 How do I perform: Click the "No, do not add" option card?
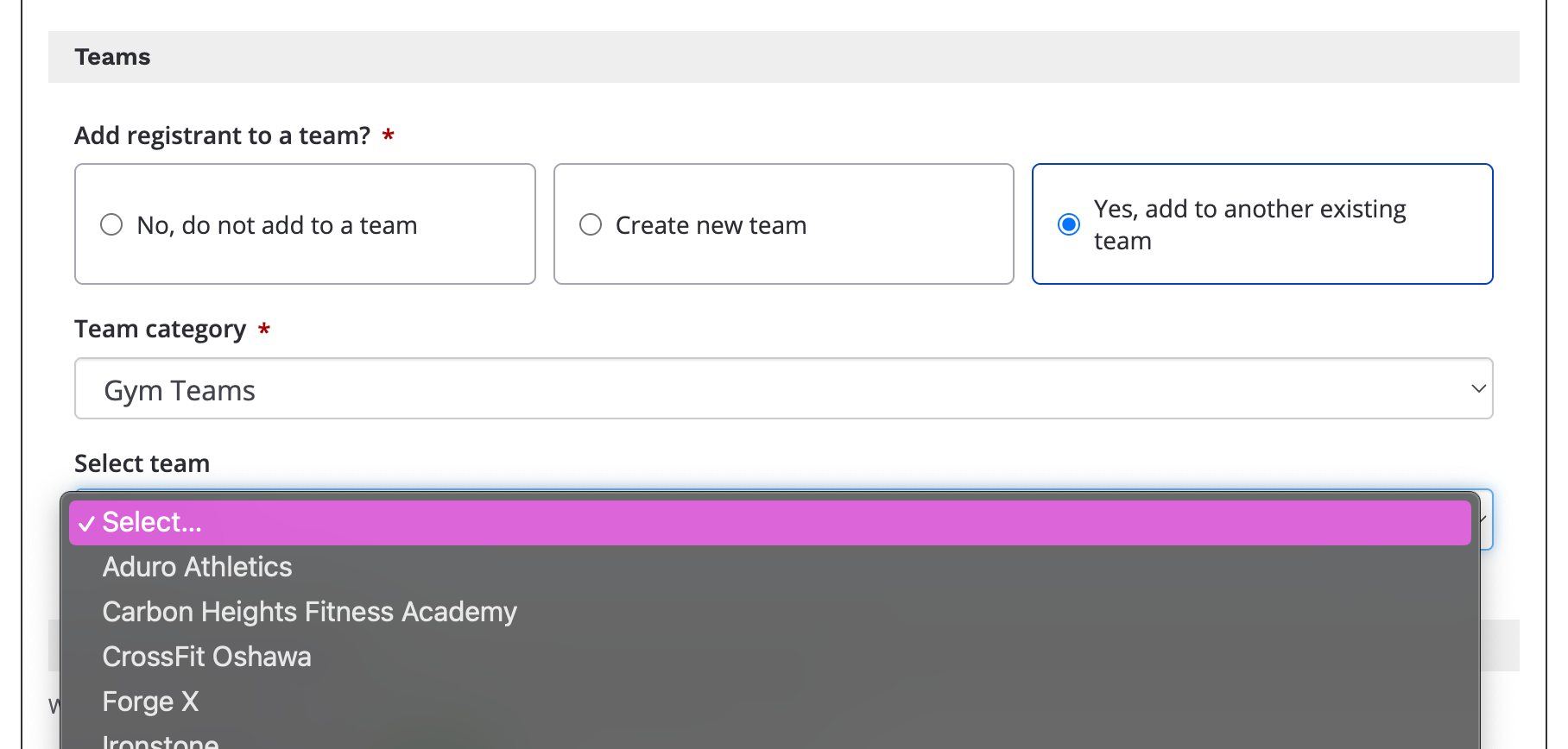point(305,223)
